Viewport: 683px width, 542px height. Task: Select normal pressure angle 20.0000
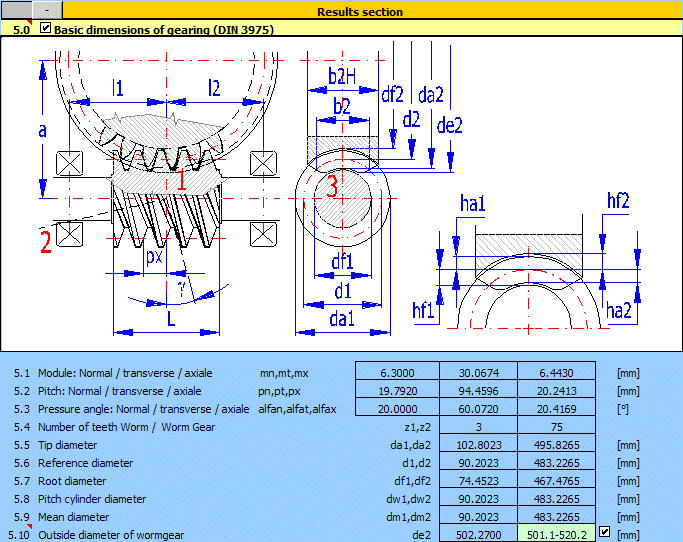click(x=397, y=409)
